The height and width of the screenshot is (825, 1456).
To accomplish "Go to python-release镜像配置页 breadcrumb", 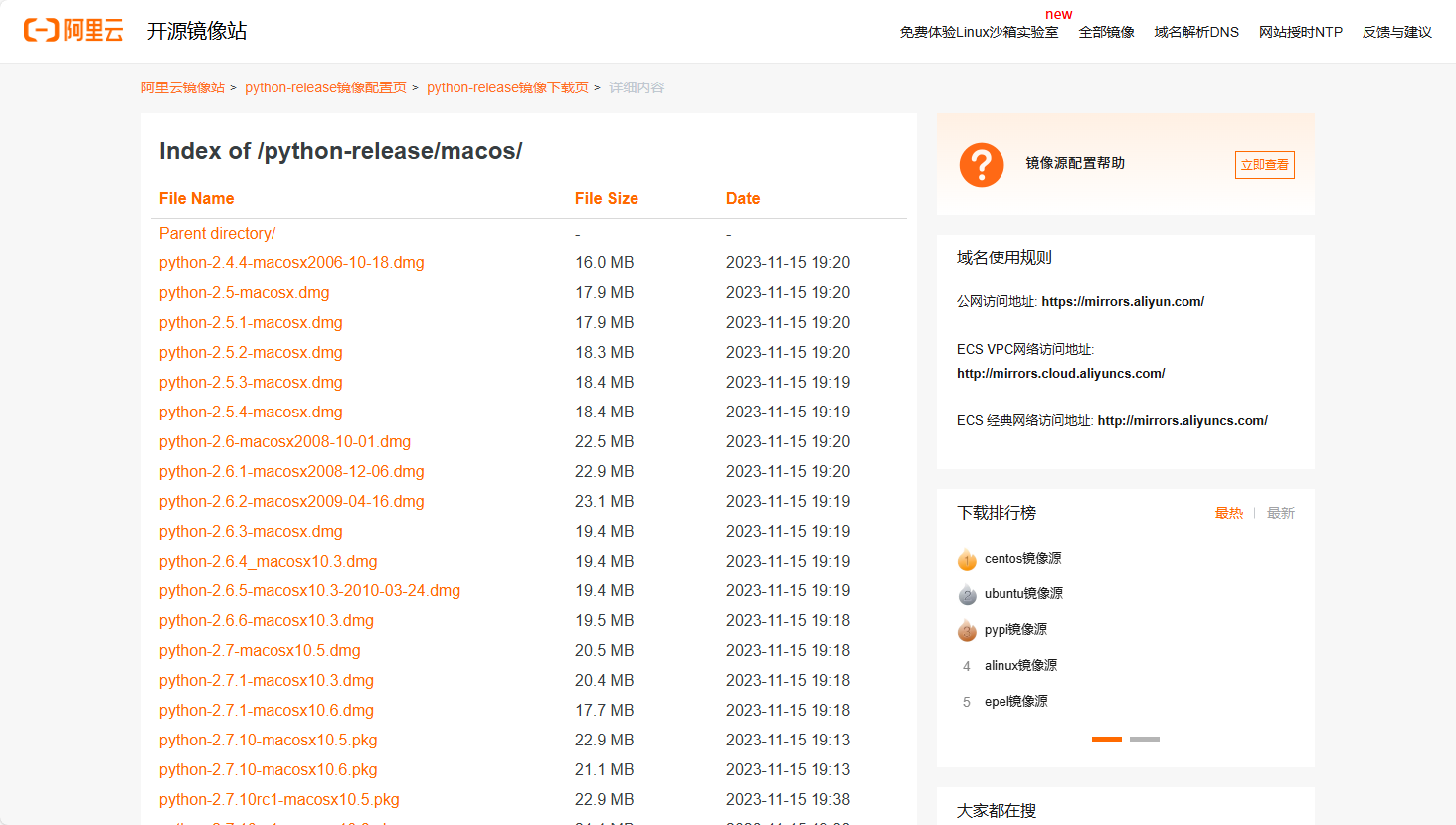I will point(325,87).
